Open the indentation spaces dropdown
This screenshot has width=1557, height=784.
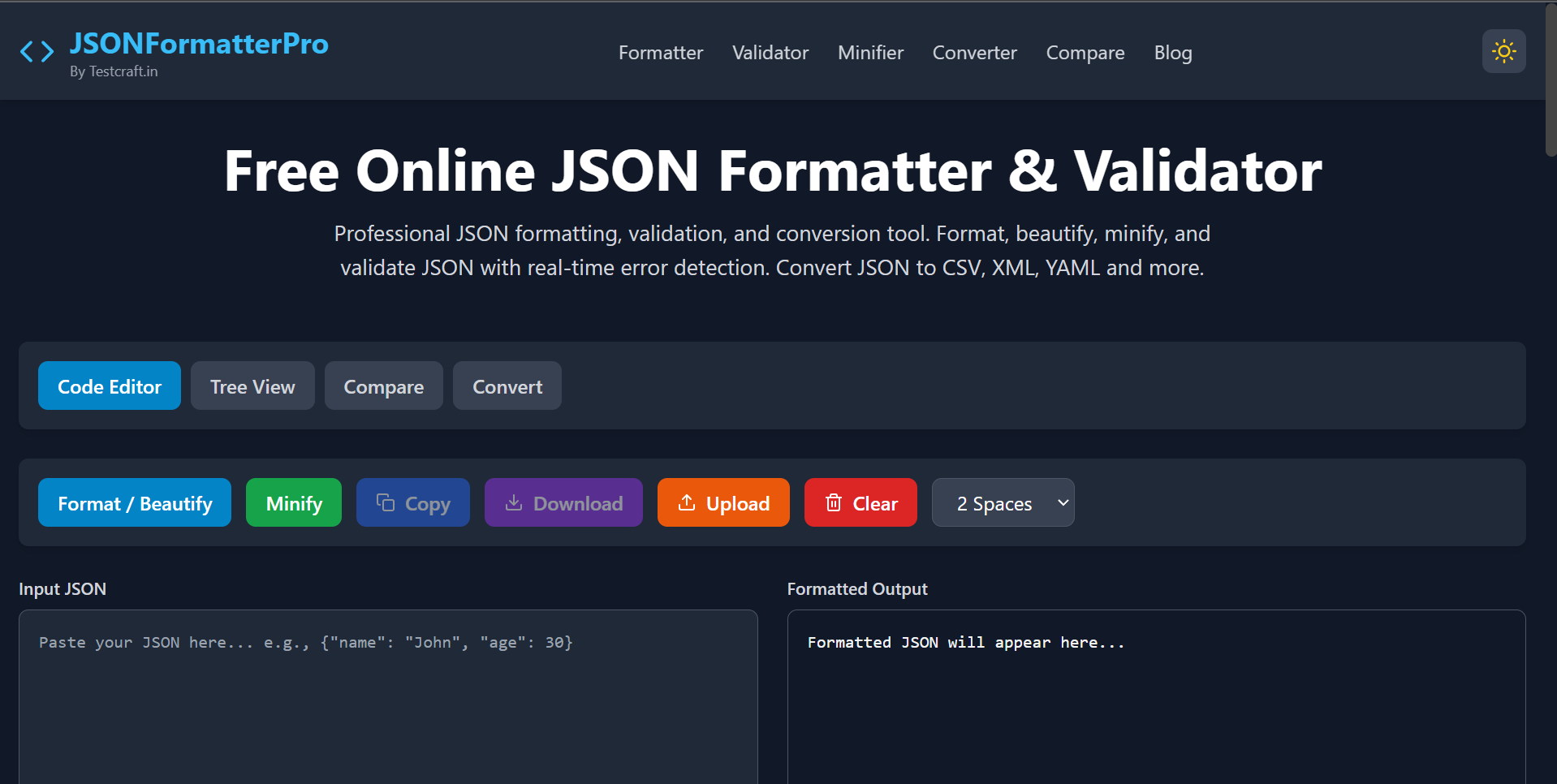pyautogui.click(x=1003, y=502)
